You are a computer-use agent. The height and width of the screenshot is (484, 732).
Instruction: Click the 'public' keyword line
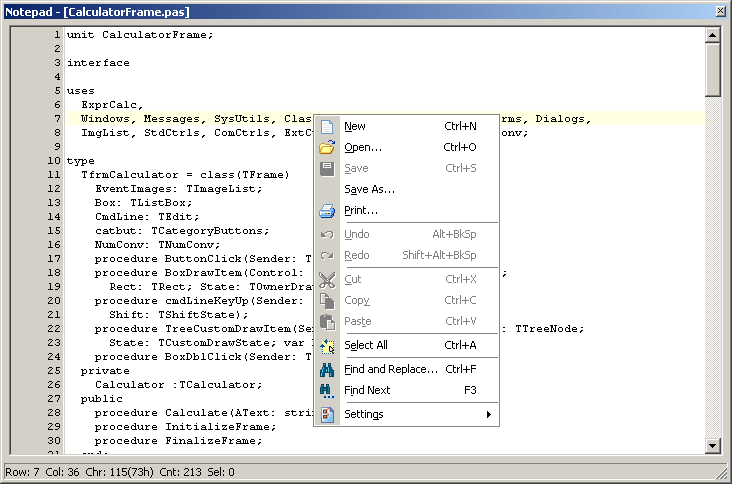[101, 399]
